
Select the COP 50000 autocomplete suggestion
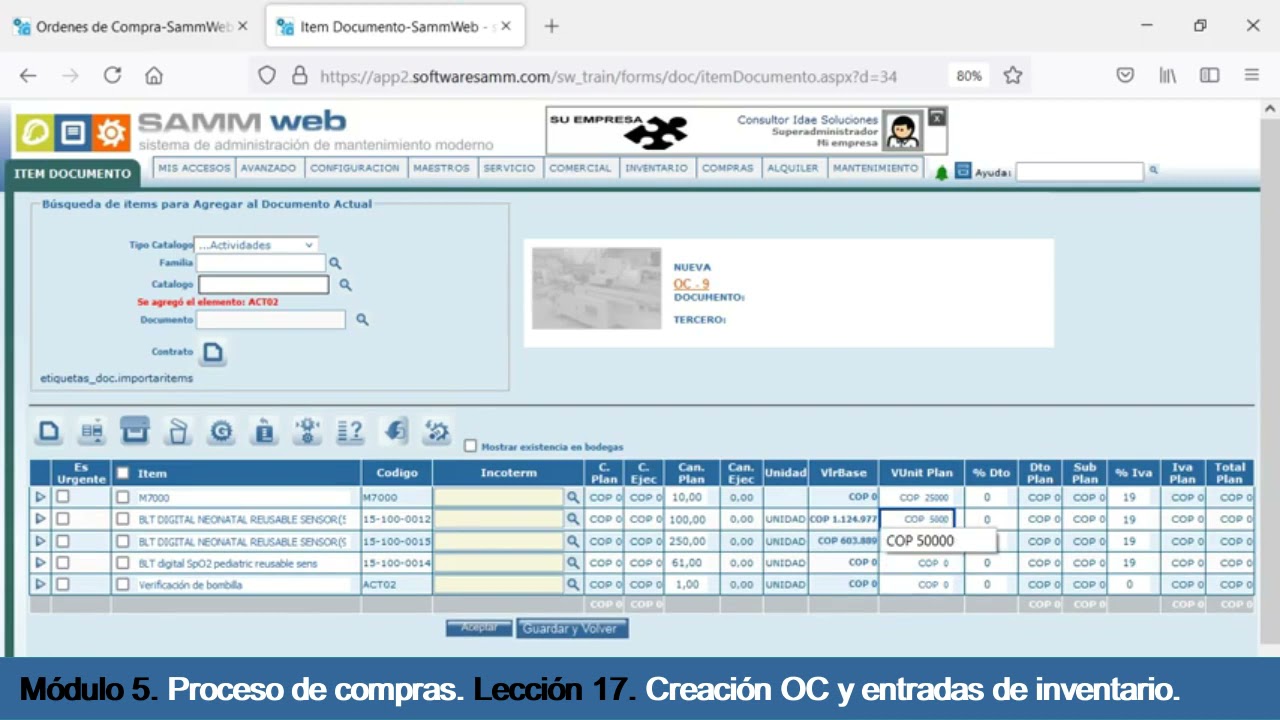(937, 541)
